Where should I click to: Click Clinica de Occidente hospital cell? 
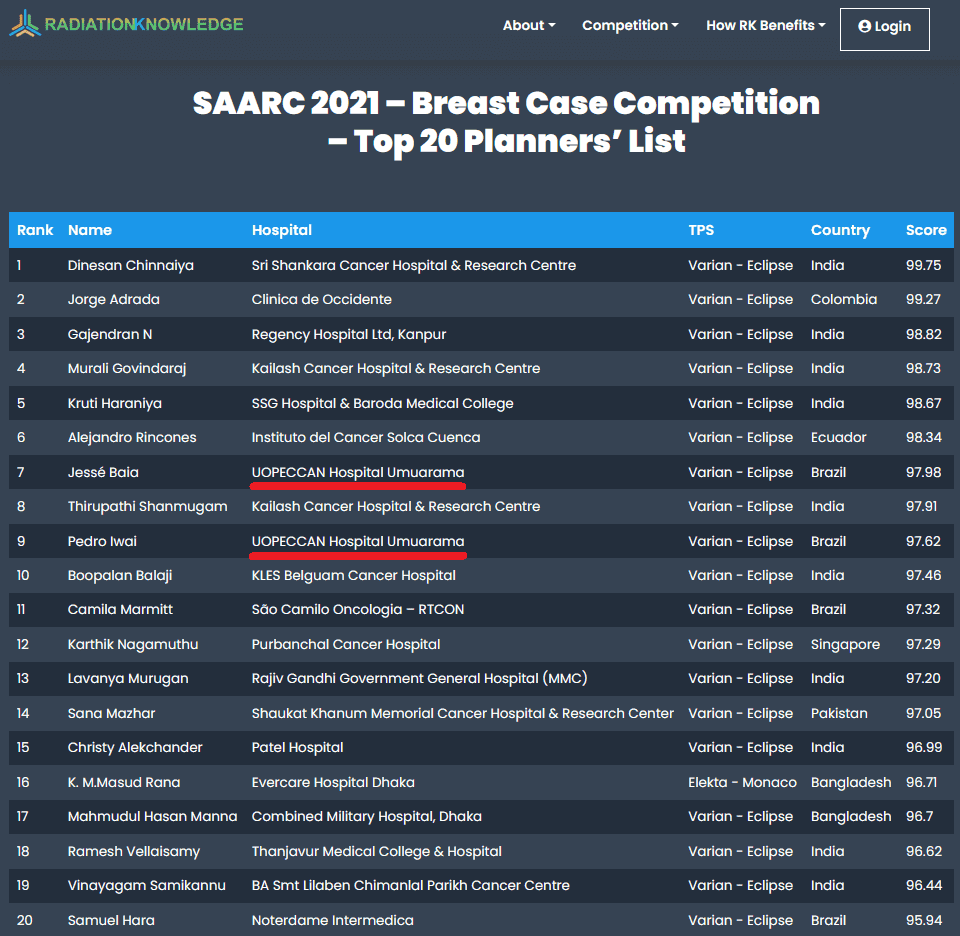pyautogui.click(x=321, y=299)
